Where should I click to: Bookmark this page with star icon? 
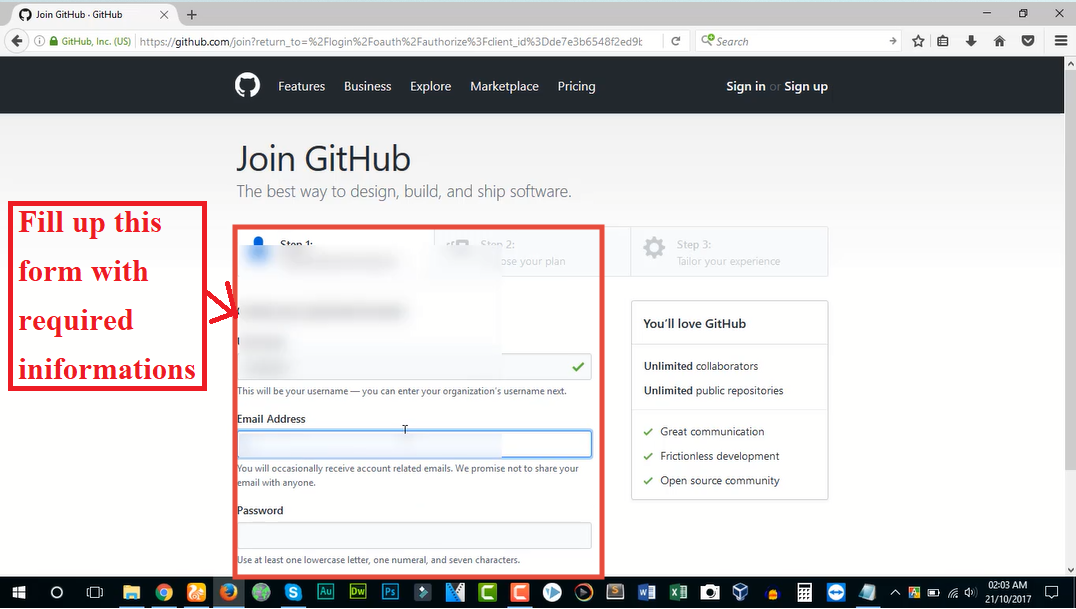coord(918,41)
